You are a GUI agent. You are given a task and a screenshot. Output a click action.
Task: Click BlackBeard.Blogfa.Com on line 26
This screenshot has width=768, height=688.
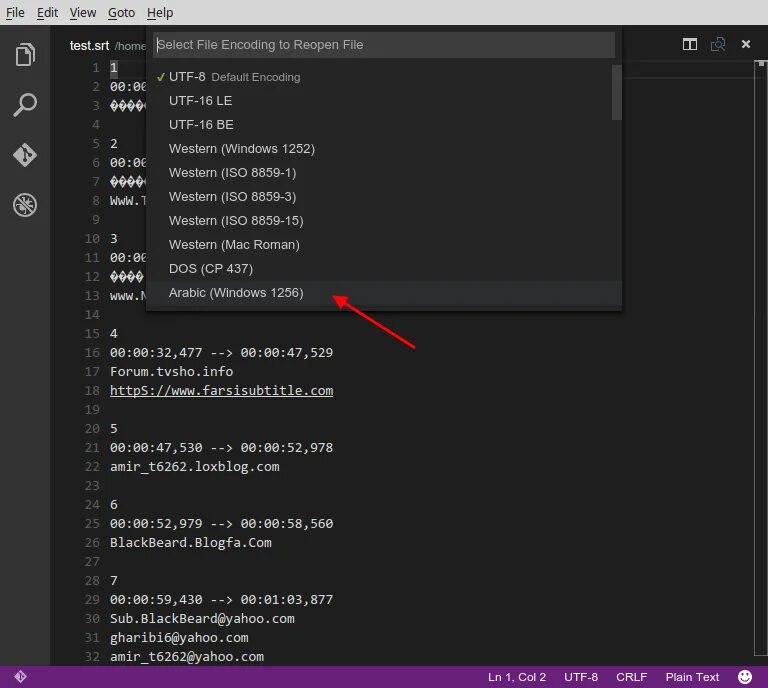(x=191, y=542)
